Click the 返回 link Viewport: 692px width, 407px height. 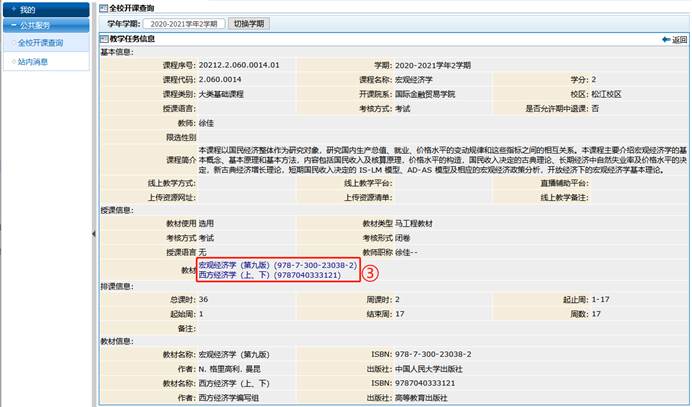[x=679, y=40]
